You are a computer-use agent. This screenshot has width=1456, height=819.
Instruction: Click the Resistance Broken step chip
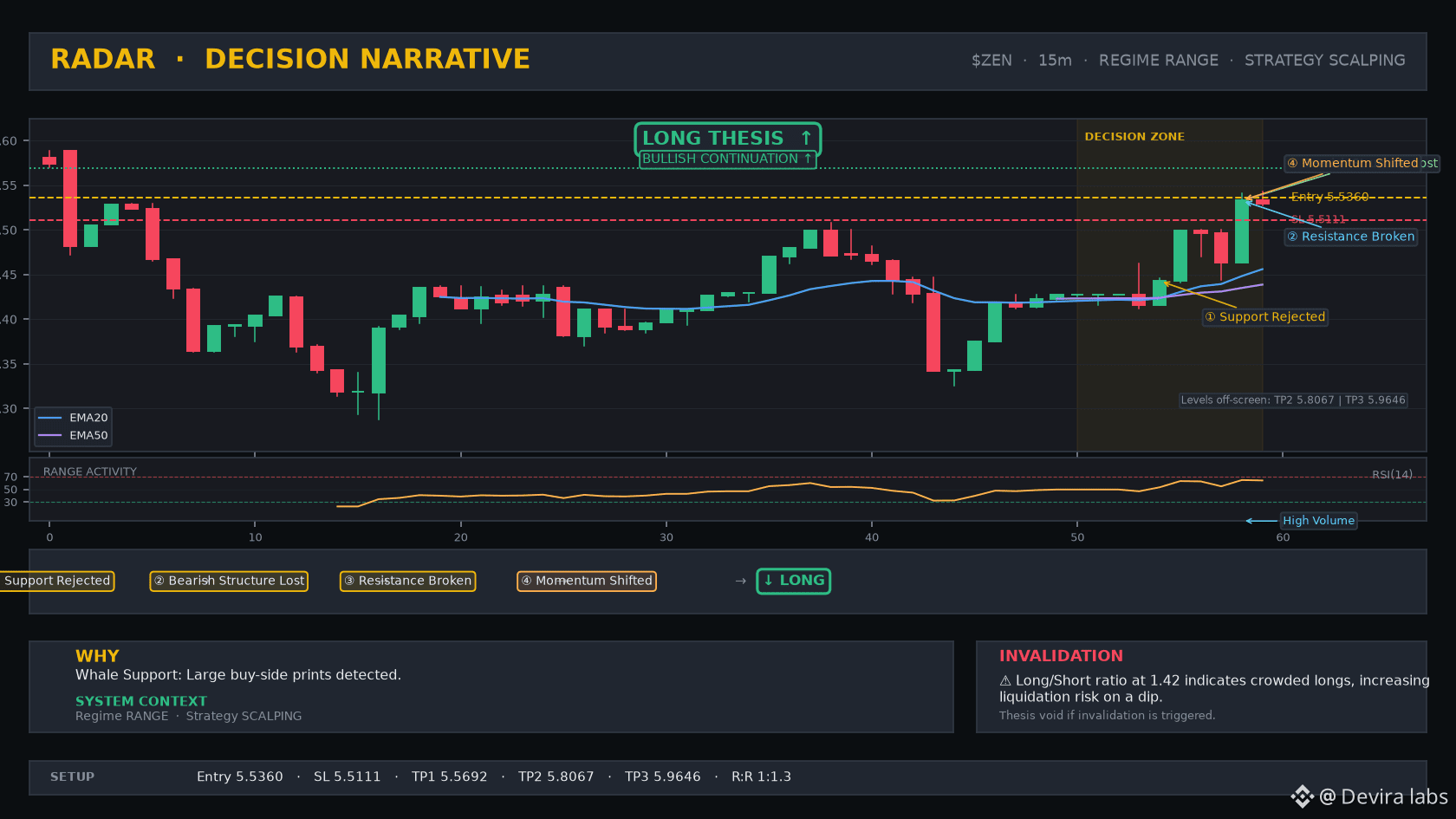[x=407, y=581]
